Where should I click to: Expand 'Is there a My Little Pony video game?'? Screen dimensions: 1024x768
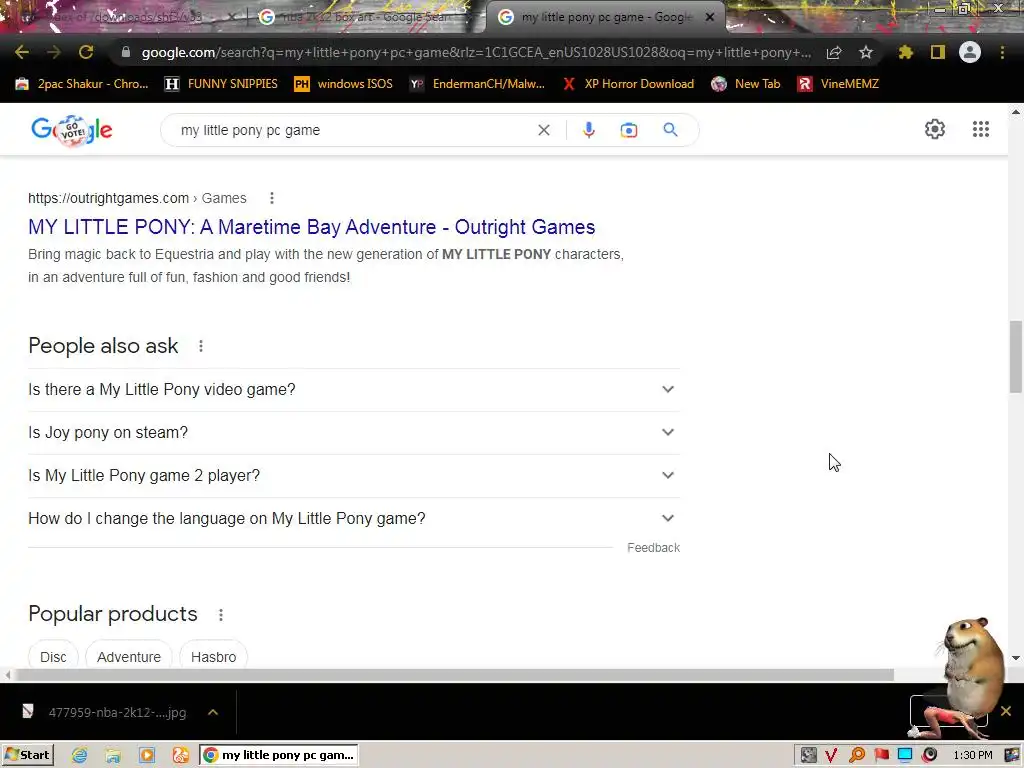354,390
